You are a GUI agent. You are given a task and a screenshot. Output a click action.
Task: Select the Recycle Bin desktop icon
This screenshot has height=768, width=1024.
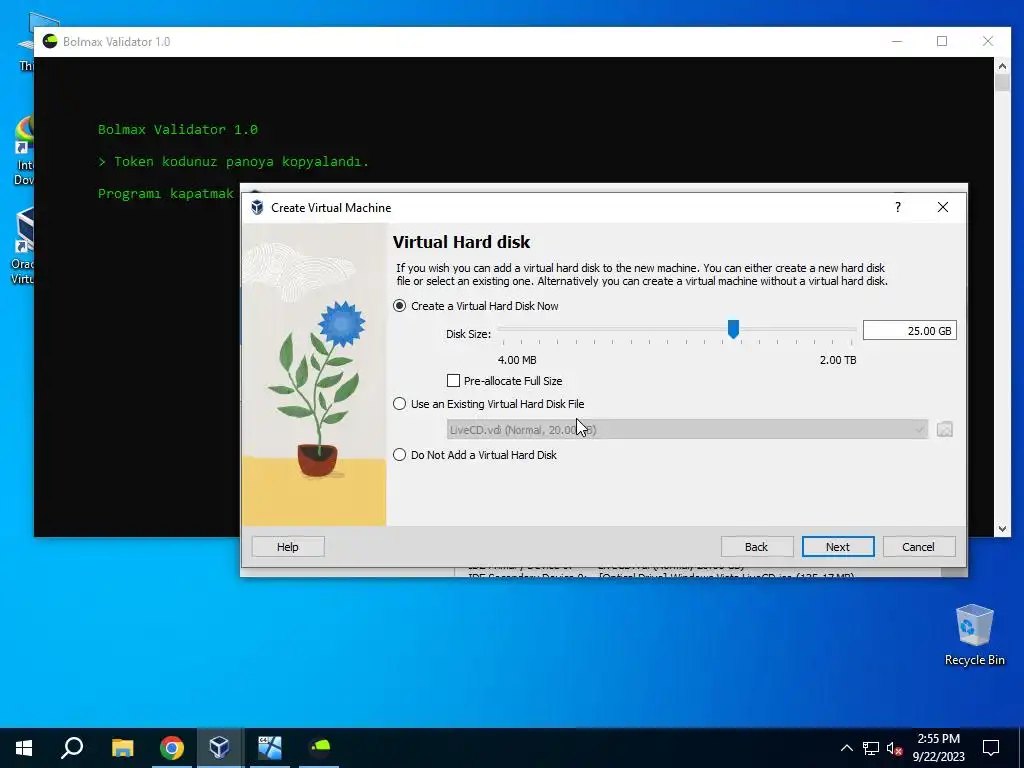tap(974, 635)
